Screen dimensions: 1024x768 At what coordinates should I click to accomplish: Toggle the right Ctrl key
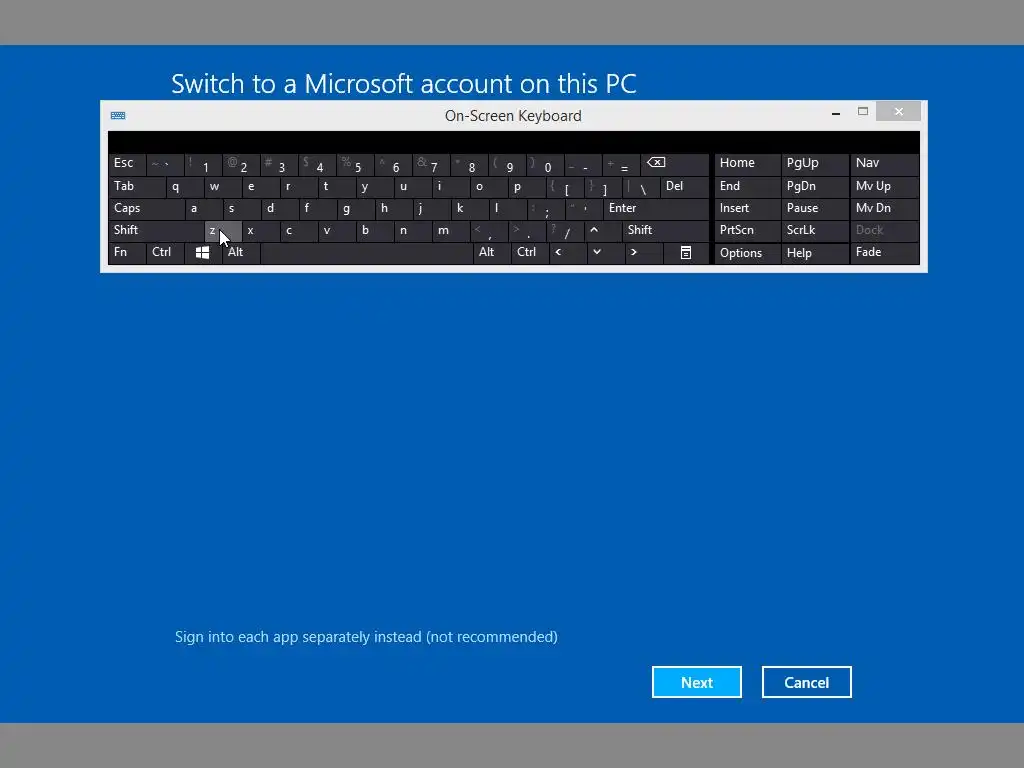pos(530,253)
